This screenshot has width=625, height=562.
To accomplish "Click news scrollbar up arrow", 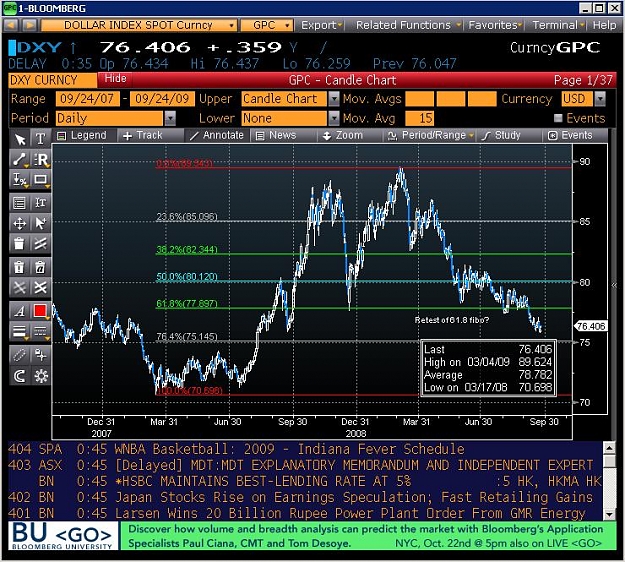I will click(x=609, y=448).
